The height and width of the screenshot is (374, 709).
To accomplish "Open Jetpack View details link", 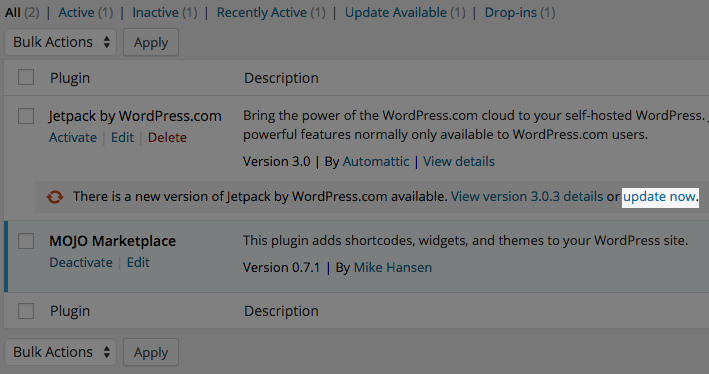I will point(459,161).
